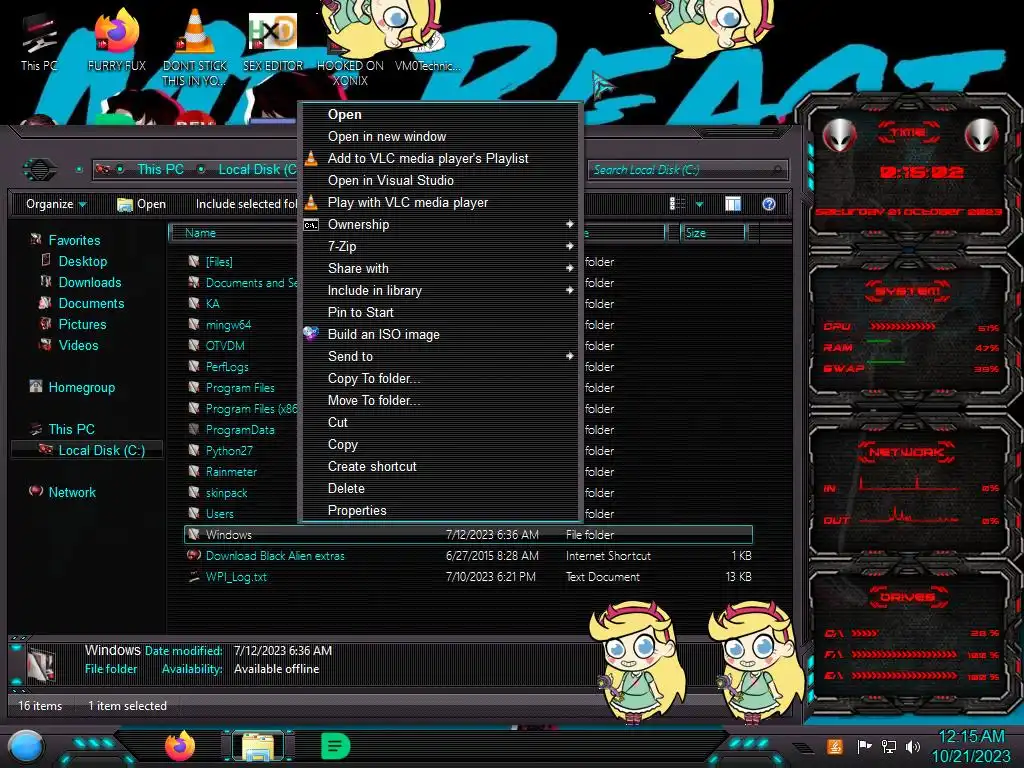
Task: Select Cut in the context menu
Action: click(x=440, y=423)
